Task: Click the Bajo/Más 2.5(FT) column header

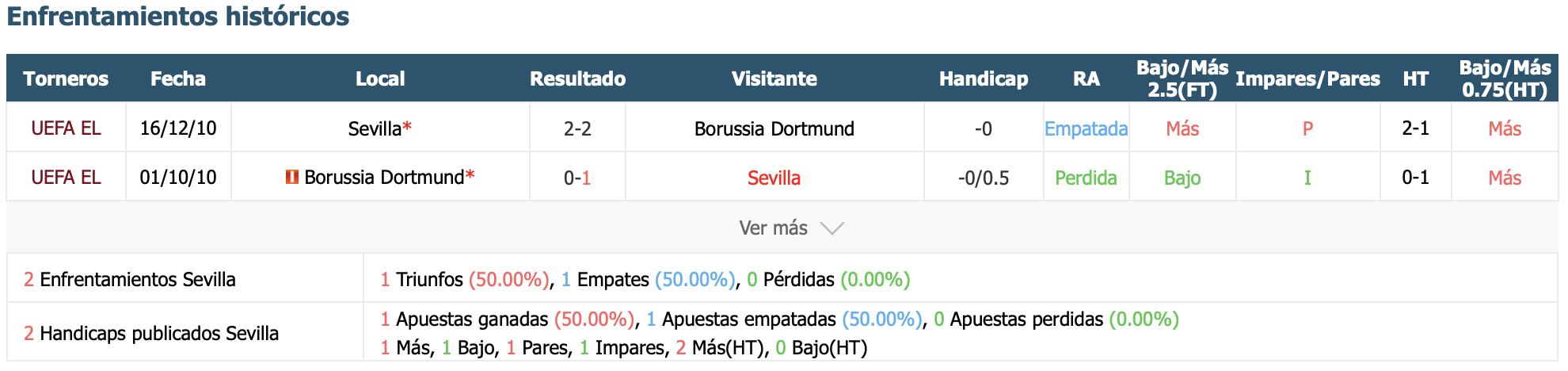Action: point(1182,78)
